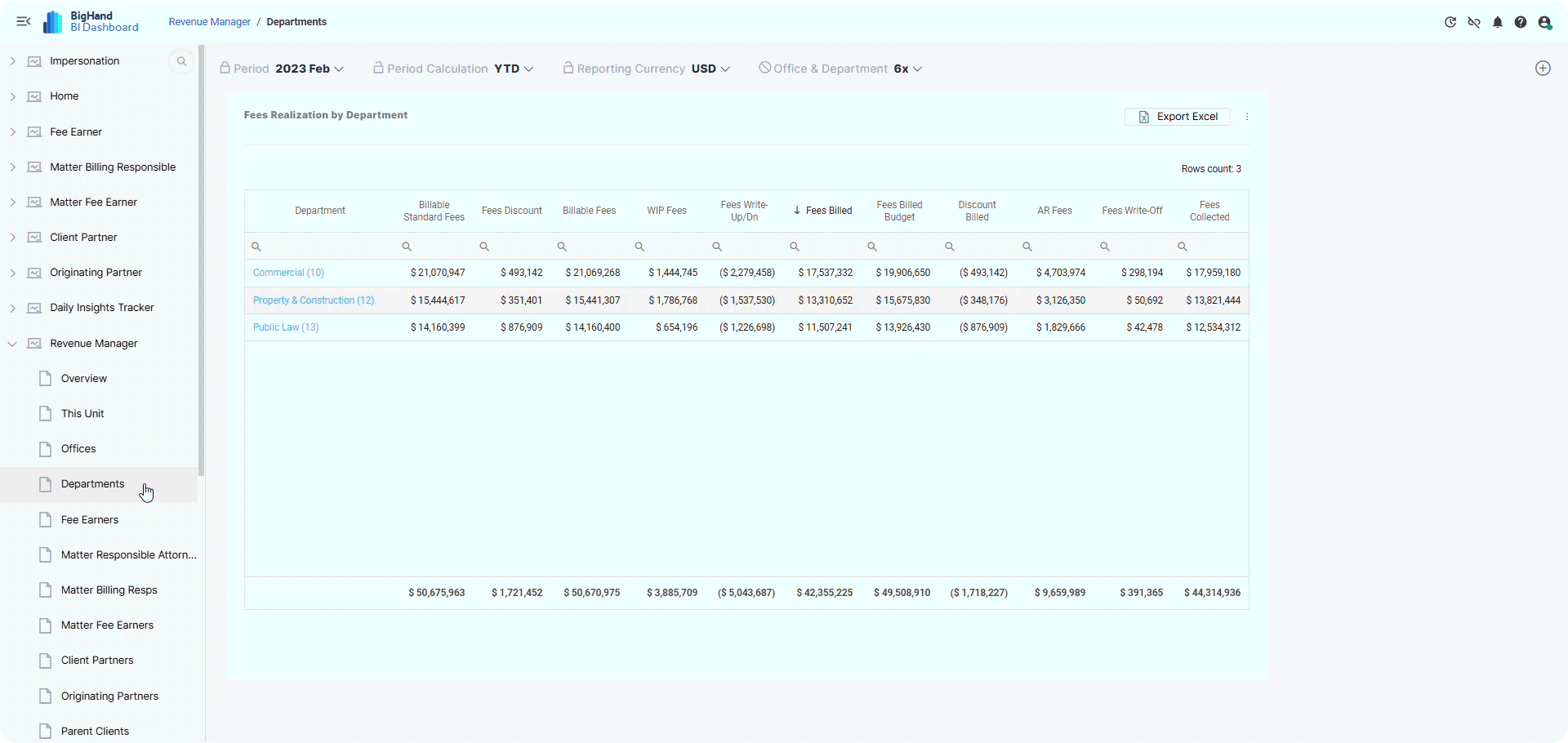The width and height of the screenshot is (1568, 743).
Task: Click the sidebar vertical scrollbar
Action: tap(201, 261)
